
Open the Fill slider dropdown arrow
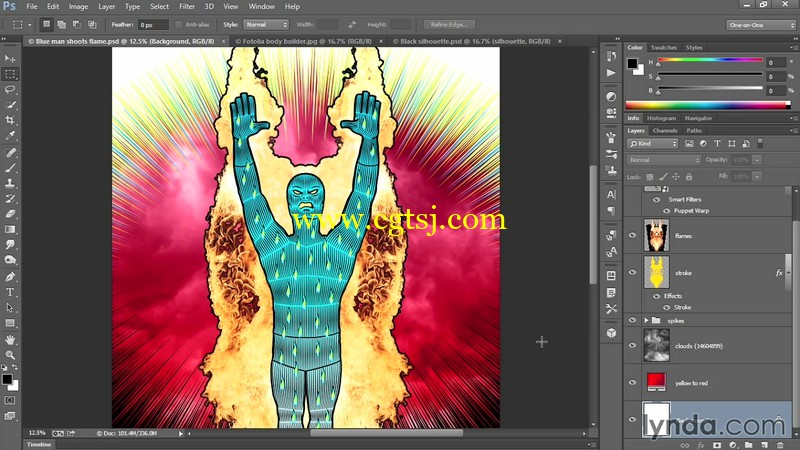click(x=757, y=177)
